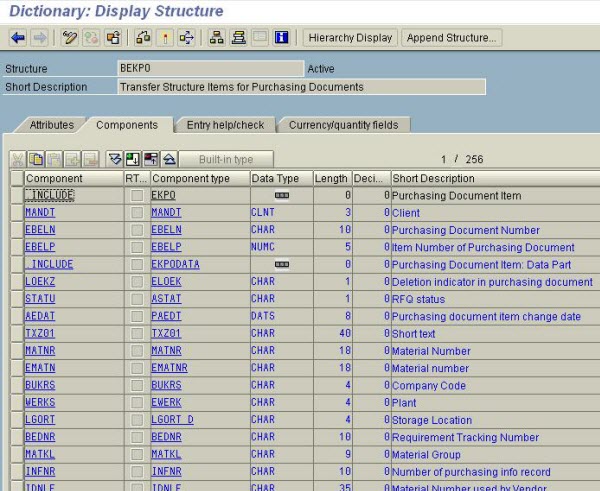Tick the RT checkbox in MANDT row
Viewport: 600px width, 491px height.
pos(136,213)
